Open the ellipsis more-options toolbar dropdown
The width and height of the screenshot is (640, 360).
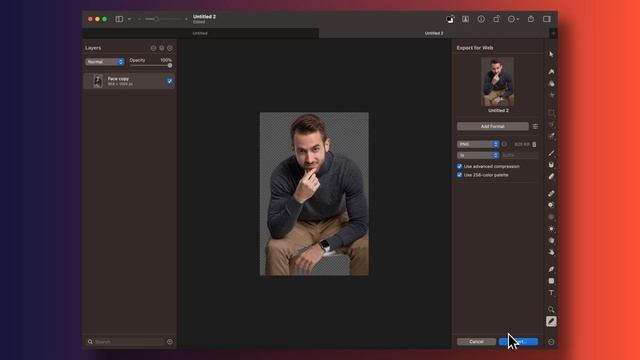(513, 19)
